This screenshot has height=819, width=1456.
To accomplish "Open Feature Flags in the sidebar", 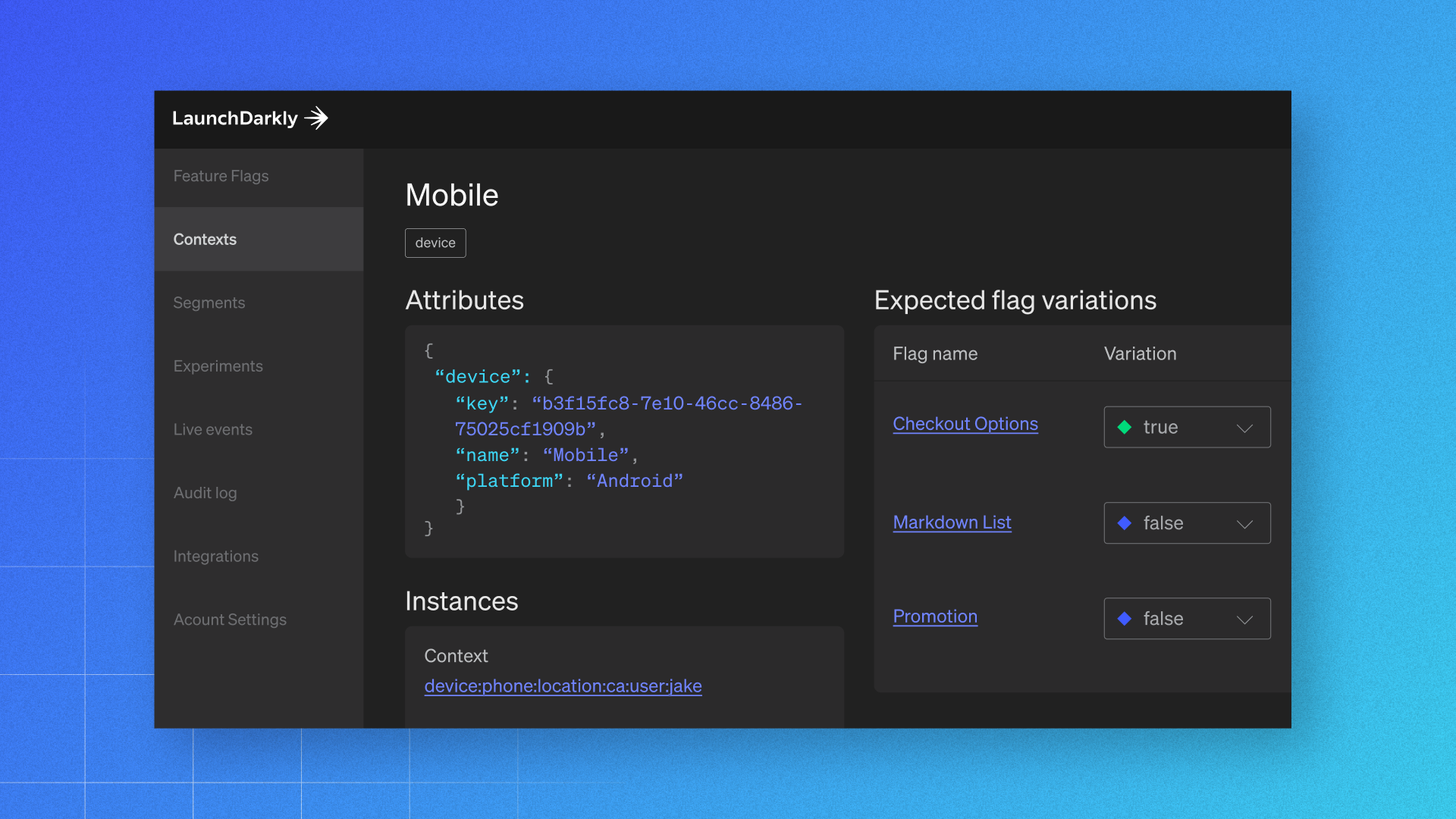I will (221, 176).
